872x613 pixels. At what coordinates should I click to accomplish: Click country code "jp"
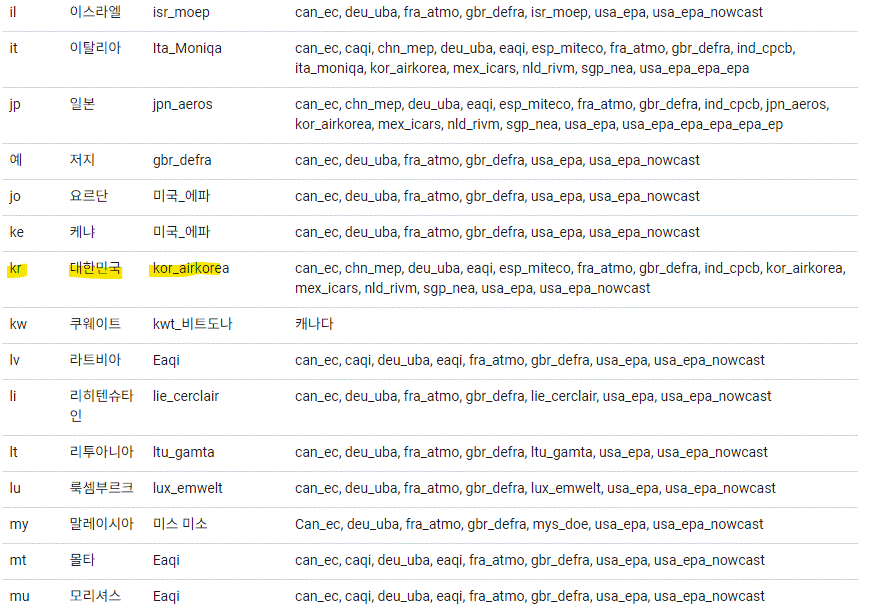click(15, 105)
